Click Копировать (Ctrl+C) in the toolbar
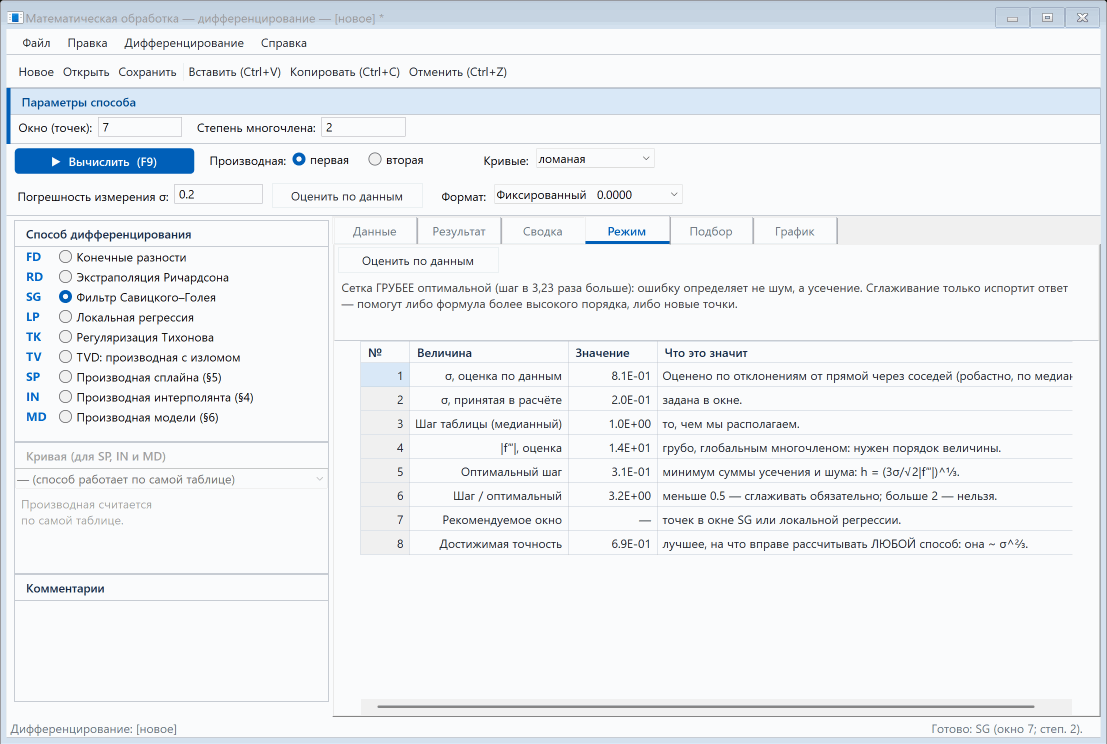Image resolution: width=1107 pixels, height=744 pixels. (x=345, y=72)
